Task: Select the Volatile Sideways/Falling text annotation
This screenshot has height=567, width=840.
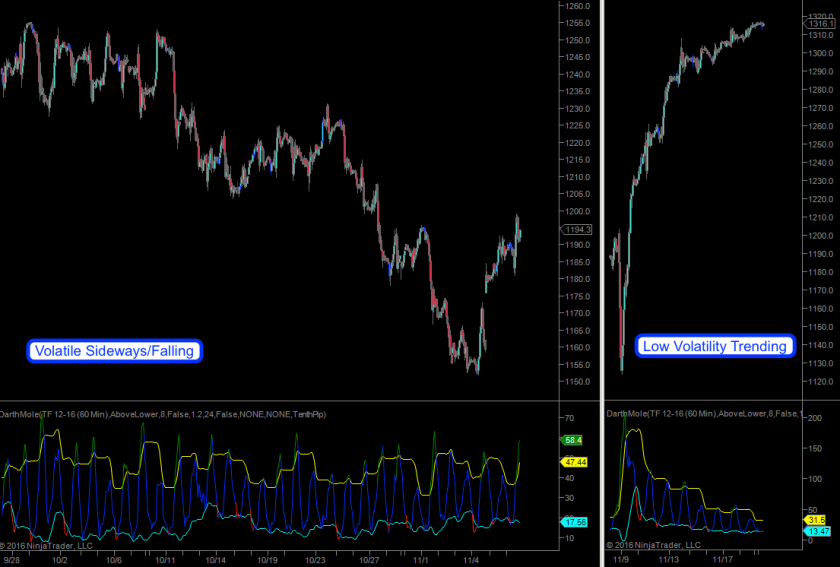Action: coord(115,351)
